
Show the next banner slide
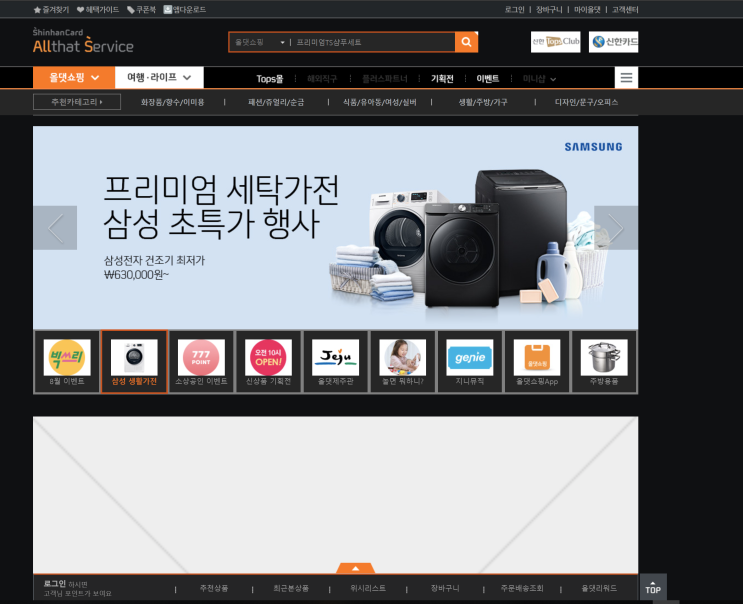616,228
